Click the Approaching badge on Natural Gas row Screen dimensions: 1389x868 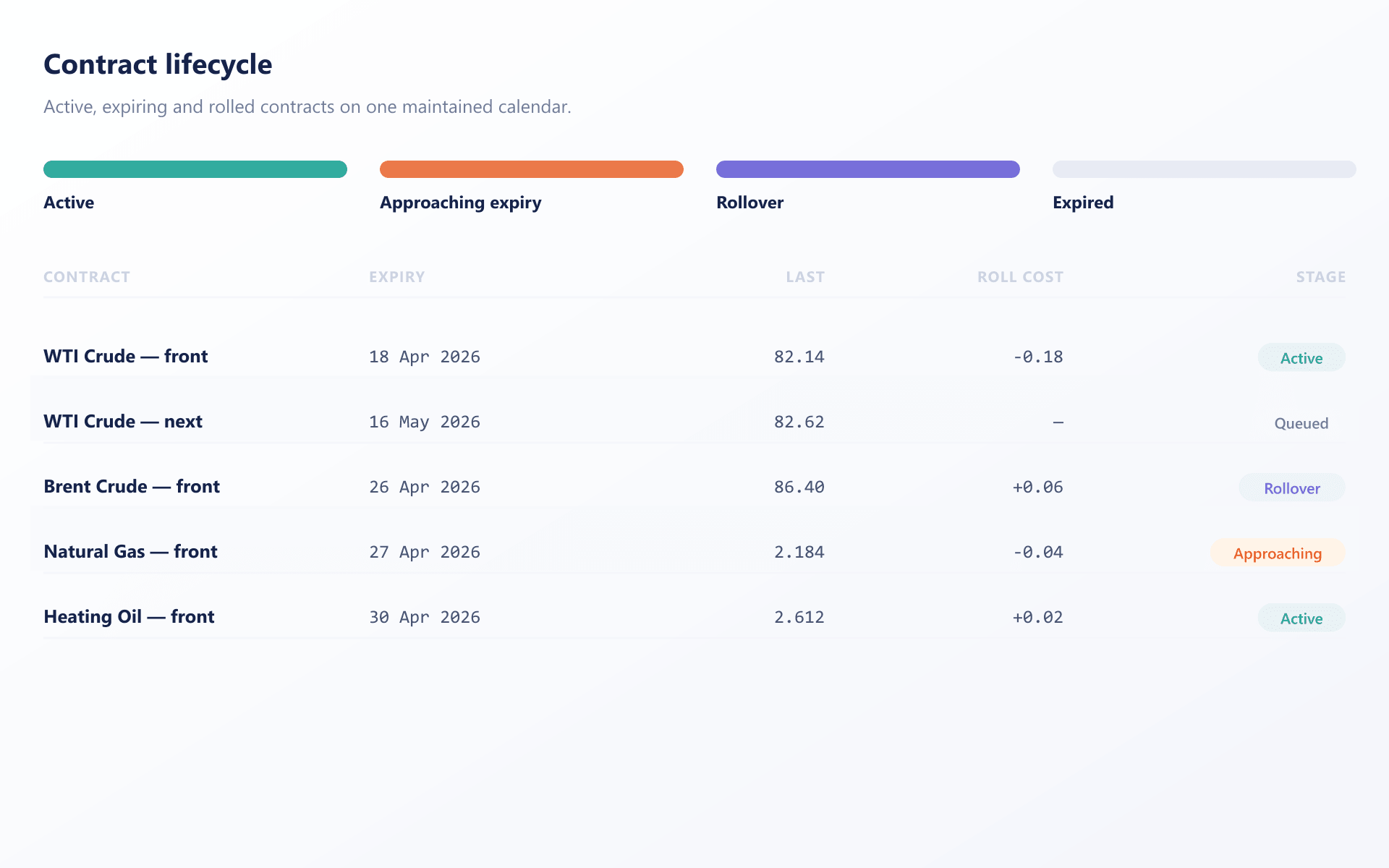1278,553
